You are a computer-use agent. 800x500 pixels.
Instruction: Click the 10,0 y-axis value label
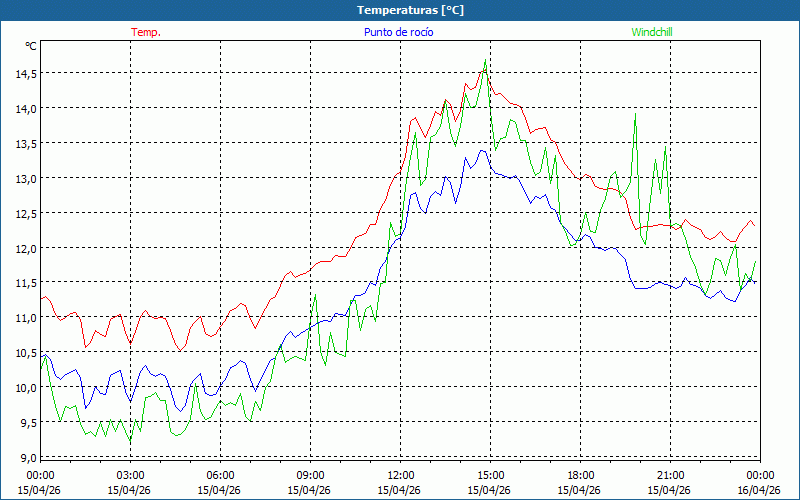point(25,388)
